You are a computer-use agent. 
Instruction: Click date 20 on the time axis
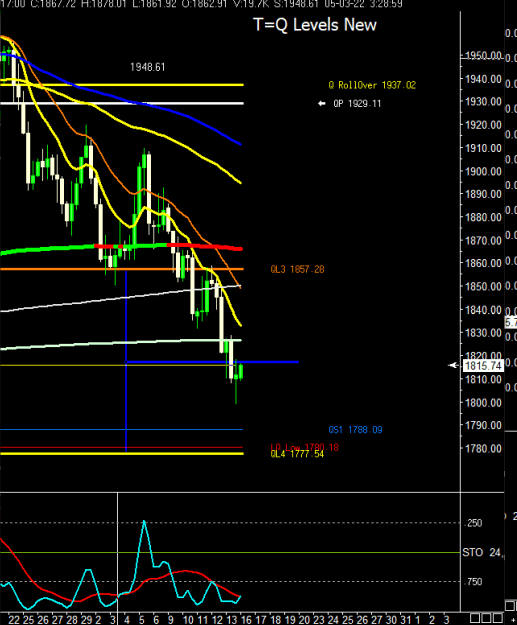tap(304, 620)
